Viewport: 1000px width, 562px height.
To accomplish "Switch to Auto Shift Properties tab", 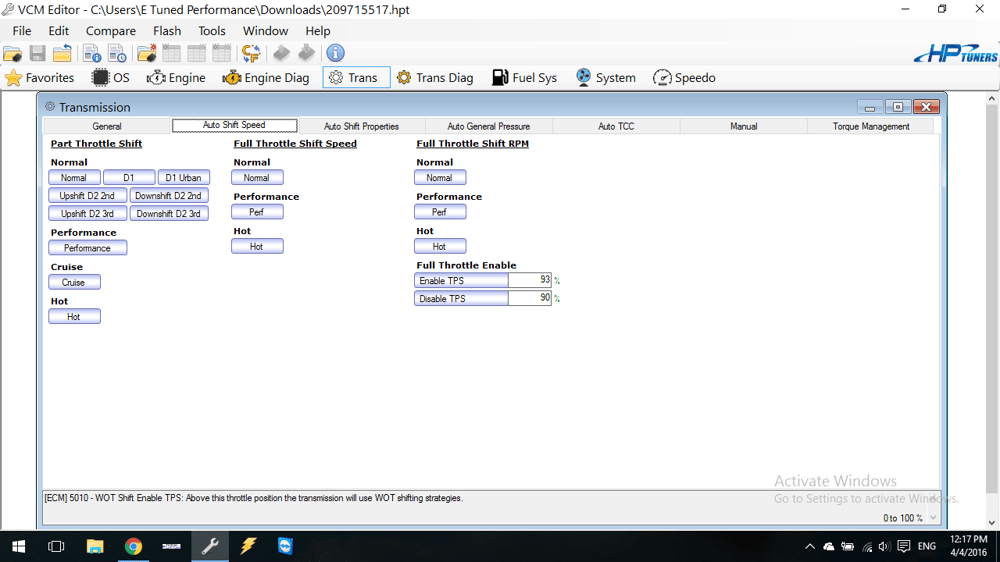I will tap(361, 126).
